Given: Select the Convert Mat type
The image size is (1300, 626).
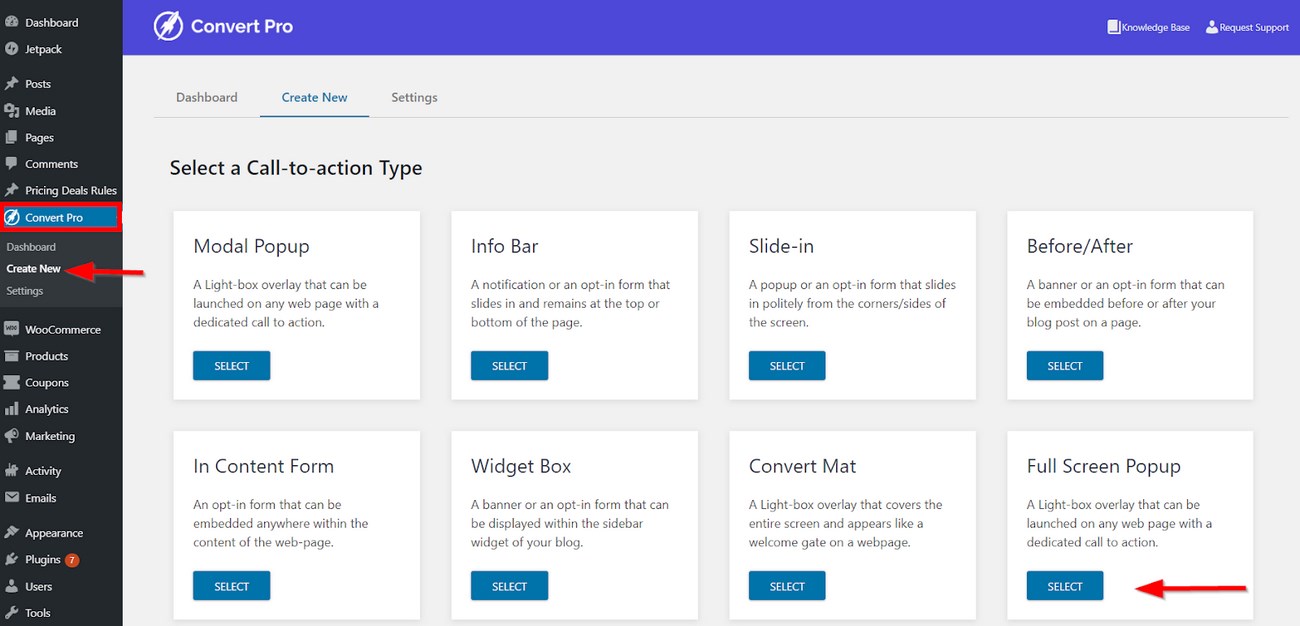Looking at the screenshot, I should (x=787, y=586).
